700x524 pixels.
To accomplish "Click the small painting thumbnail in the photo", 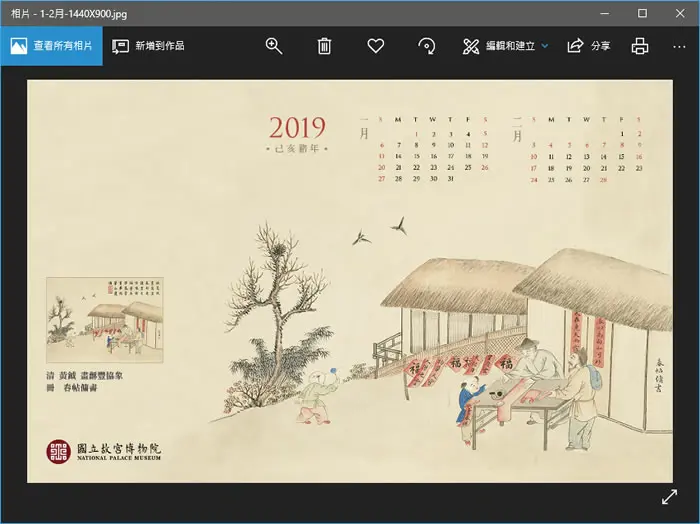I will point(105,320).
